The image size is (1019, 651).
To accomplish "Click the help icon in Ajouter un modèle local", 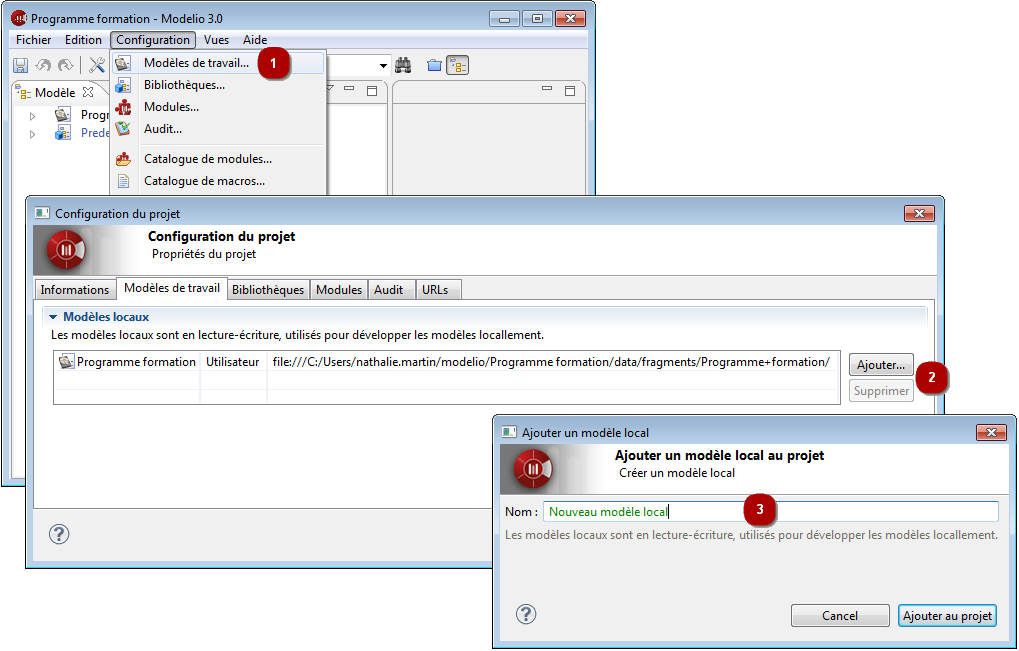I will [526, 614].
